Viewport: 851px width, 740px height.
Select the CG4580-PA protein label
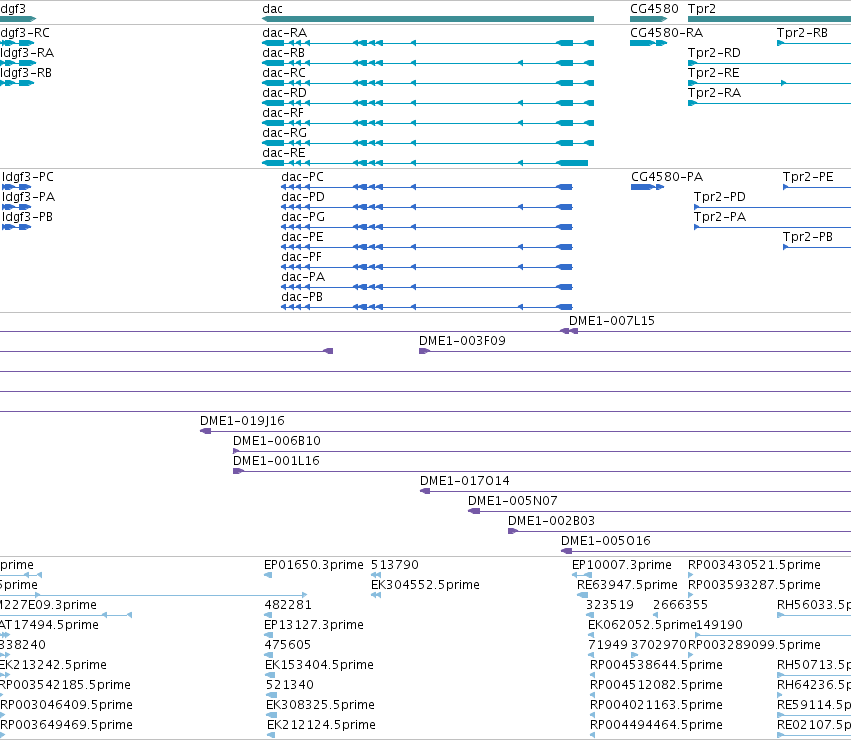coord(667,177)
